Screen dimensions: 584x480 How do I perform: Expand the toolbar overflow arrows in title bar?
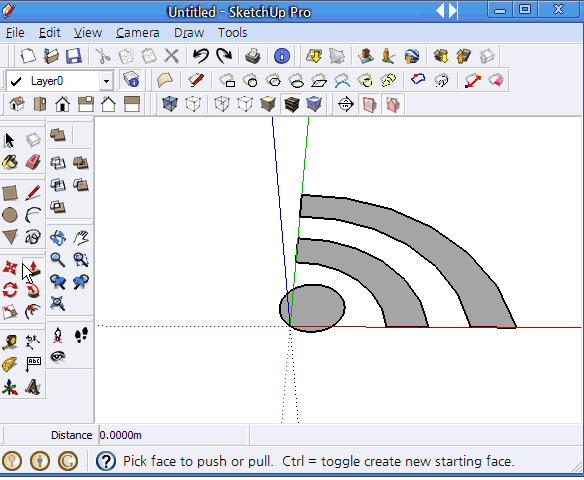click(447, 11)
